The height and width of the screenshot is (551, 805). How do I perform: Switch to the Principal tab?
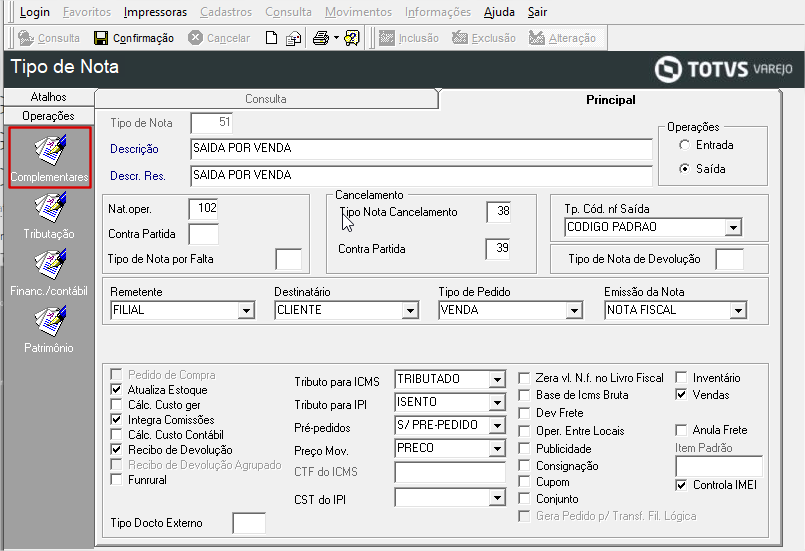point(610,100)
